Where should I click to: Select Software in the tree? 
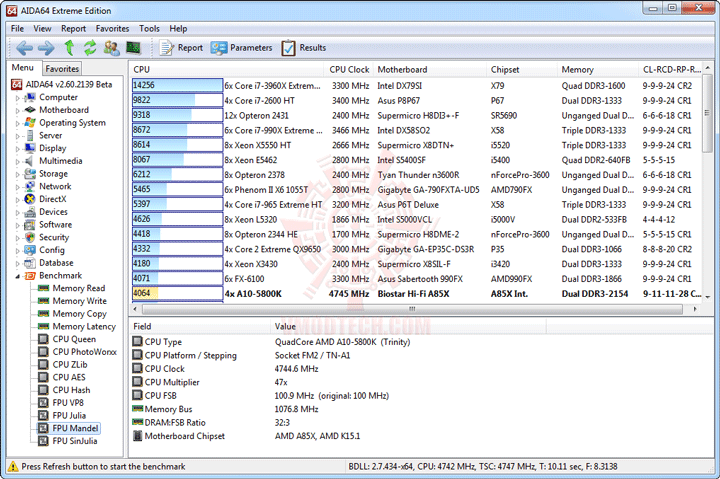coord(48,225)
